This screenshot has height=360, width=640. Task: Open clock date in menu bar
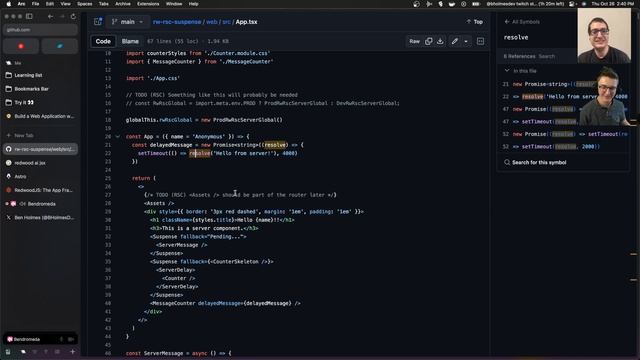point(613,4)
